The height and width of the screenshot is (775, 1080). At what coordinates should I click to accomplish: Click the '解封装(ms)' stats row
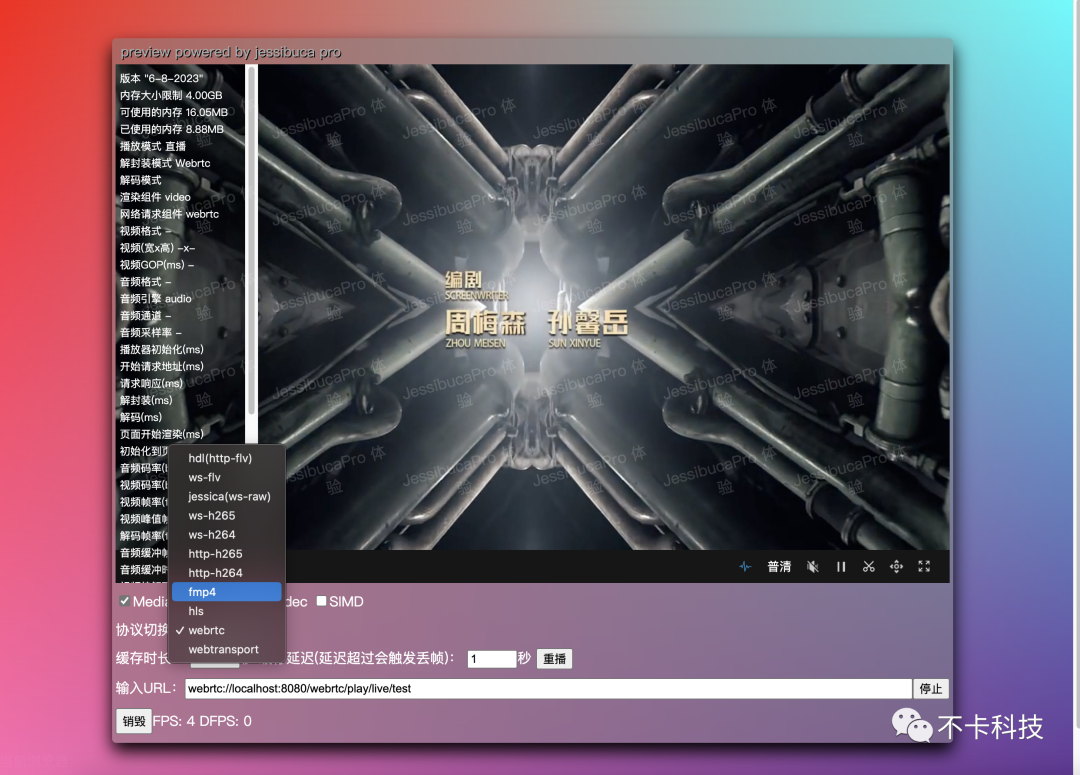point(146,400)
